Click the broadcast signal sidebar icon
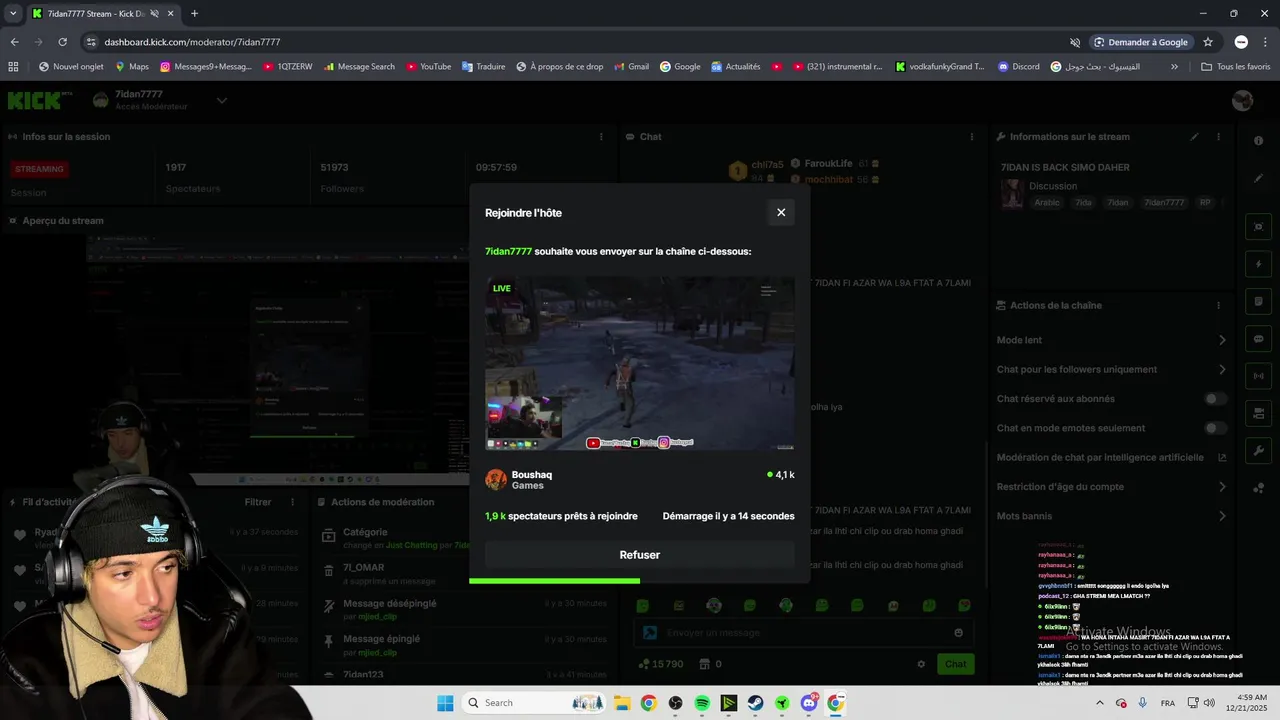Screen dimensions: 1280x720 click(1259, 376)
